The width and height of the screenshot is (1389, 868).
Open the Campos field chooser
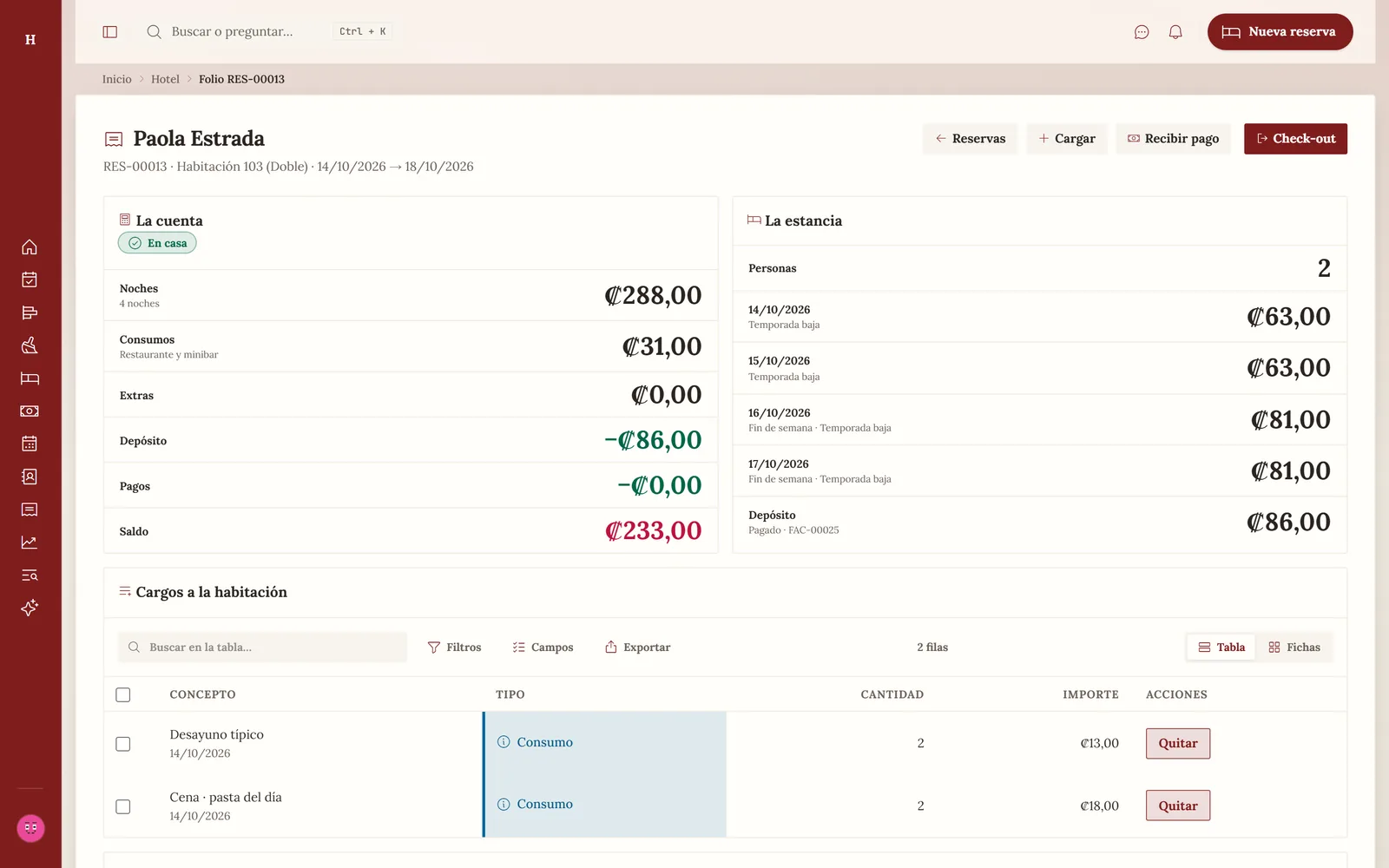pyautogui.click(x=543, y=648)
